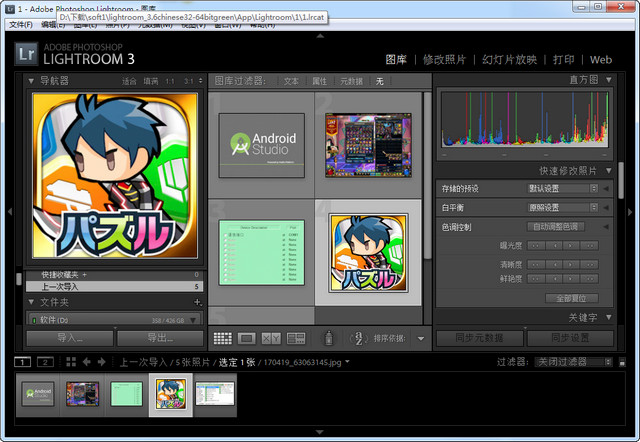Screen dimensions: 640x442
Task: Decrease exposure by small step
Action: coord(554,246)
